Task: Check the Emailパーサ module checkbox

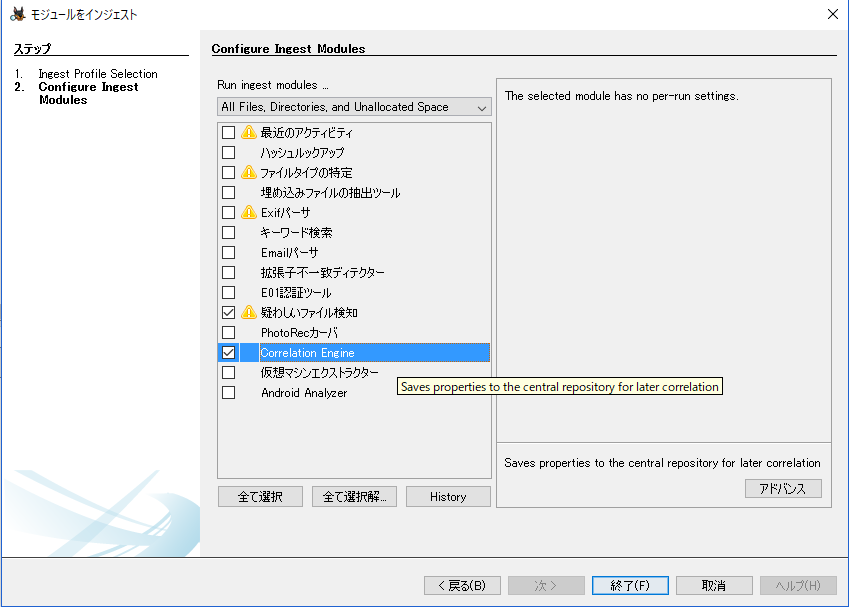Action: [x=228, y=253]
